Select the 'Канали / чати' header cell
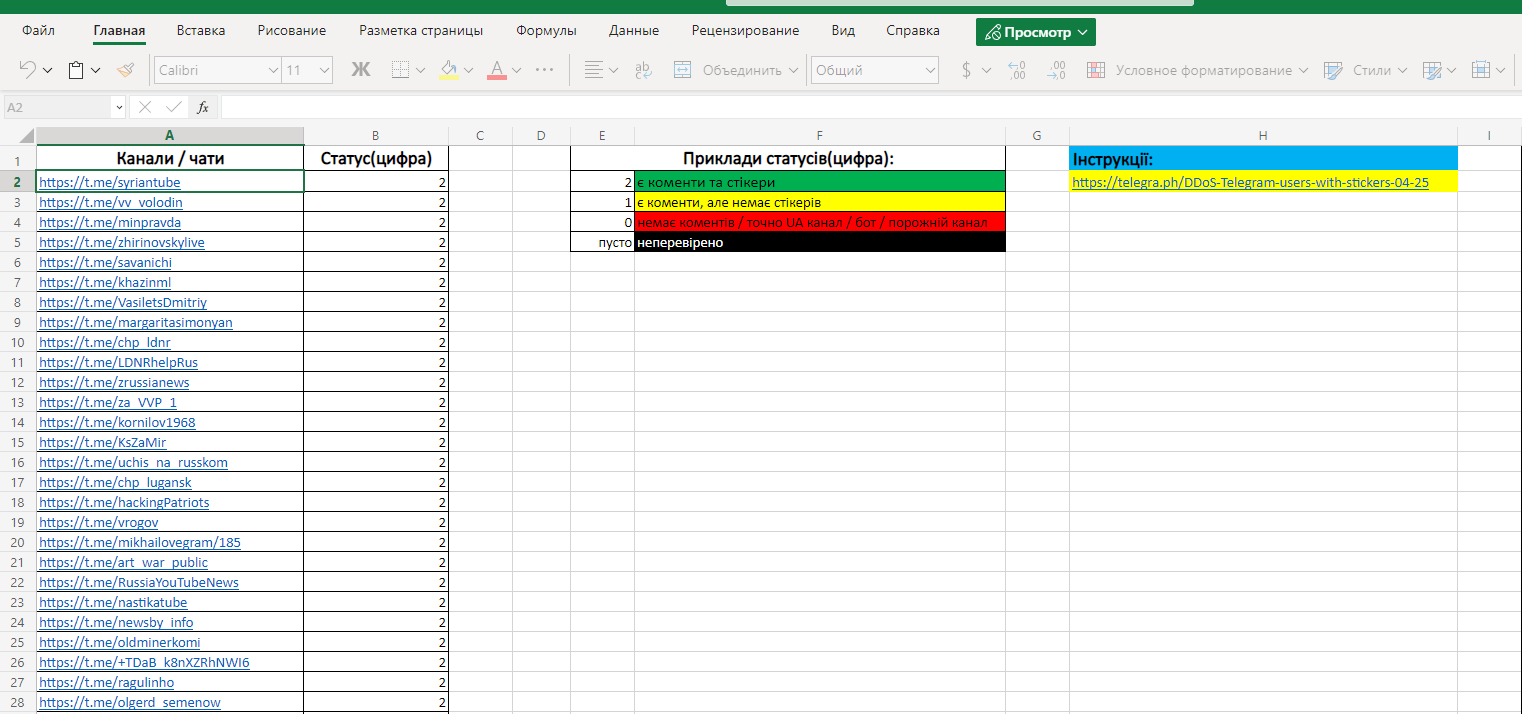Screen dimensions: 1522x714 pos(170,159)
